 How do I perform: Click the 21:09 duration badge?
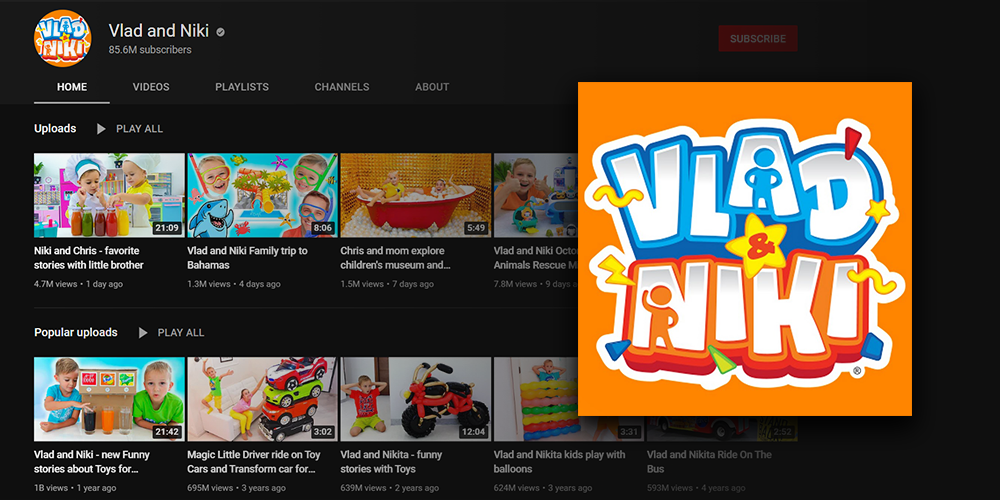(167, 228)
